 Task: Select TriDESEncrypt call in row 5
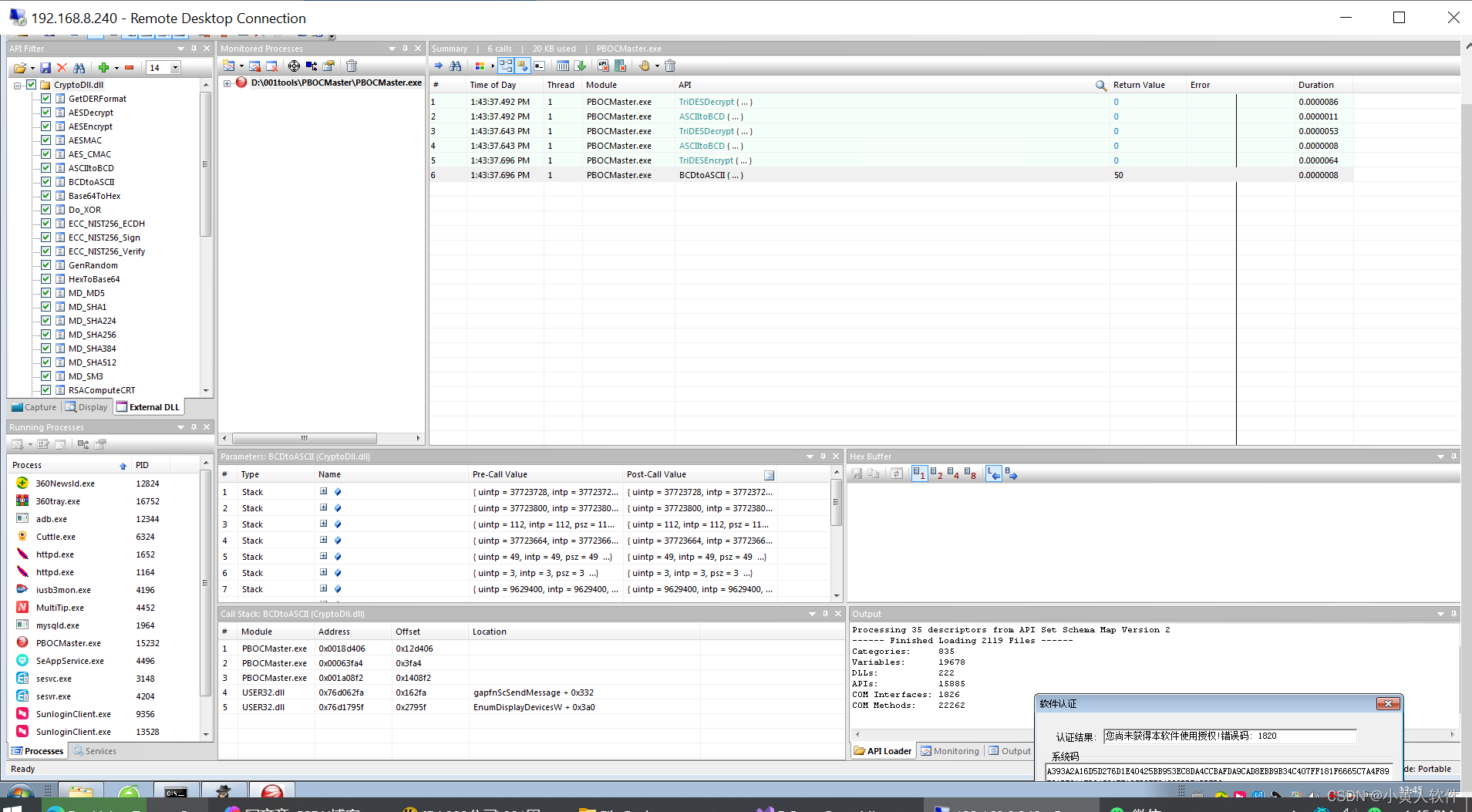pyautogui.click(x=891, y=160)
